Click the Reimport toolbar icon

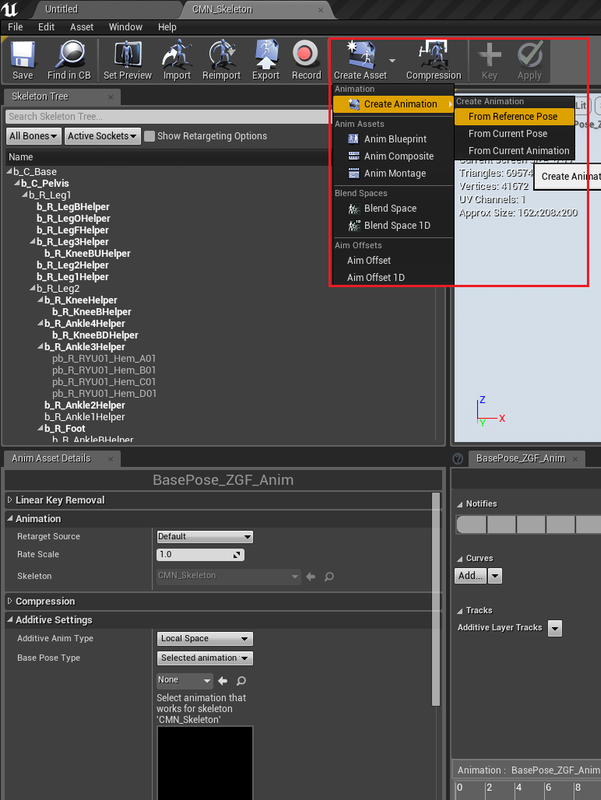[221, 54]
